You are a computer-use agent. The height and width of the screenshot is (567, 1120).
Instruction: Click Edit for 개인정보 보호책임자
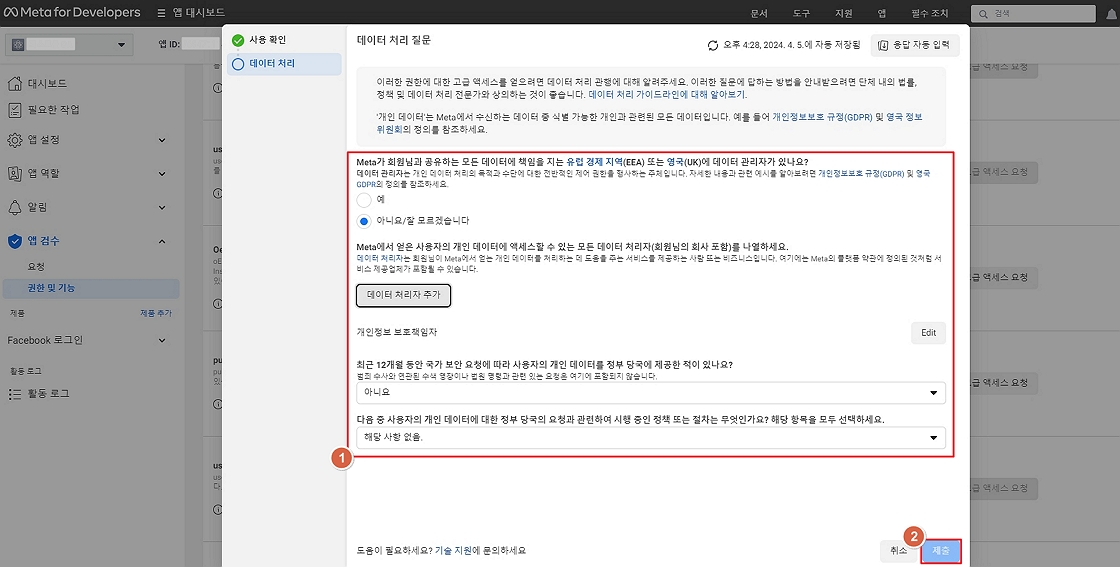(x=928, y=333)
